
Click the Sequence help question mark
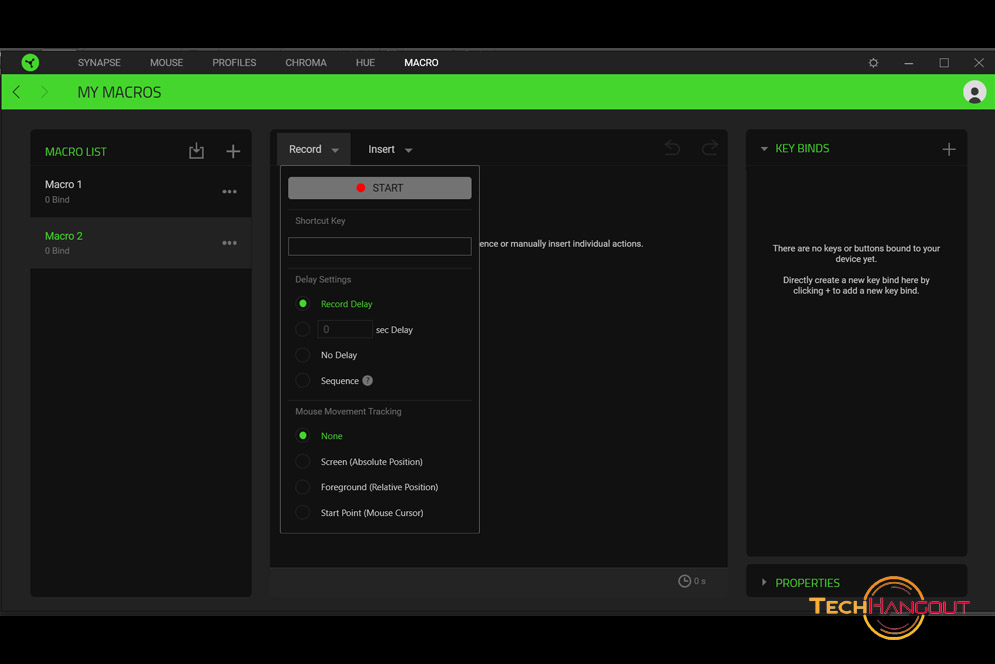pos(367,381)
